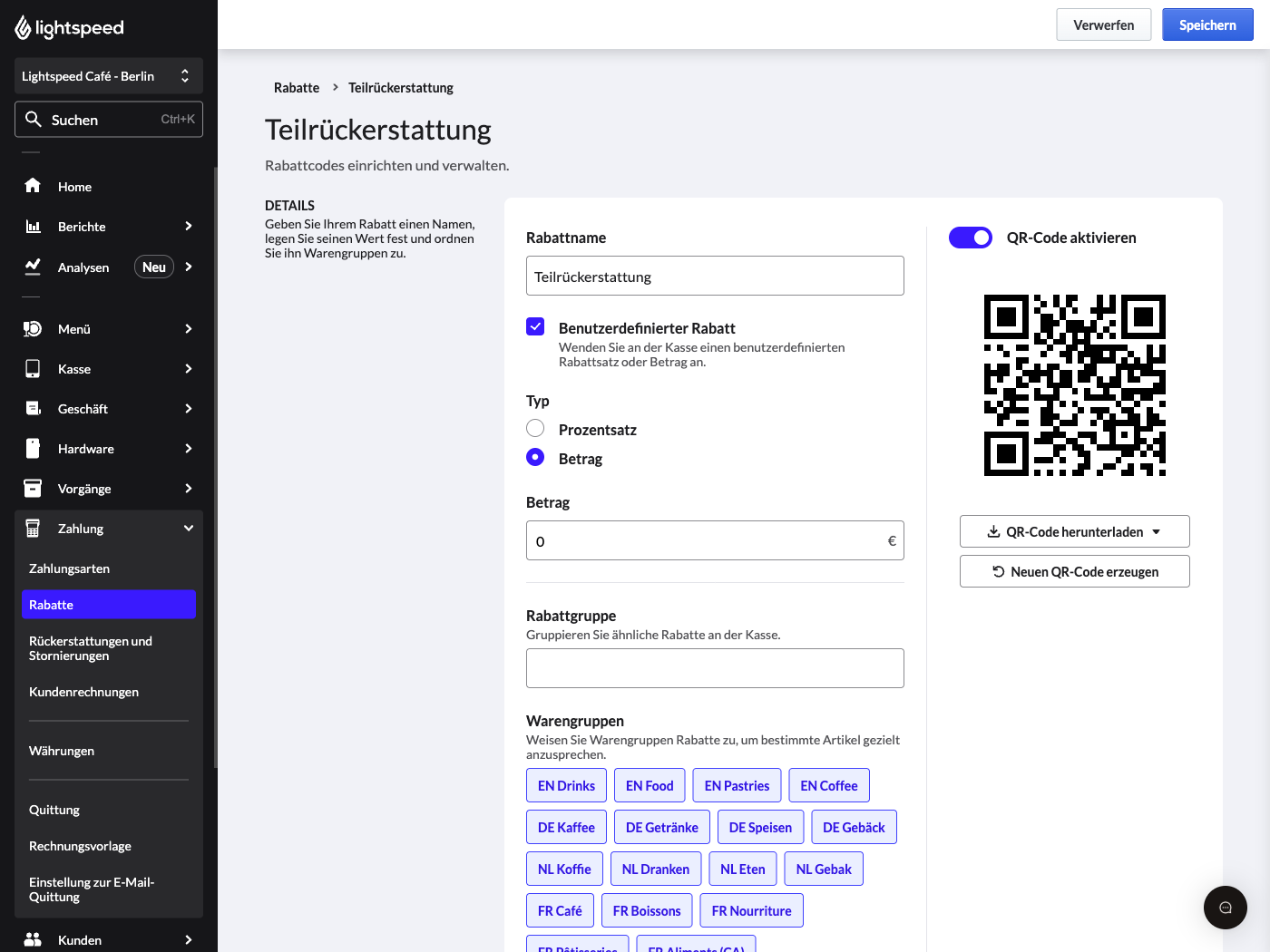Go to Rabatte breadcrumb link
The image size is (1270, 952).
tap(297, 87)
